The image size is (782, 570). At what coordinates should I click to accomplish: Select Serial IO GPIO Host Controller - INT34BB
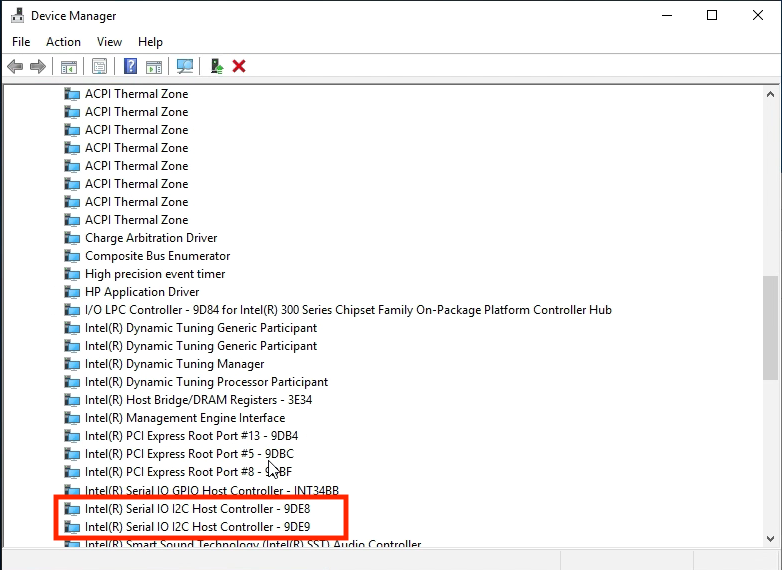click(x=212, y=491)
